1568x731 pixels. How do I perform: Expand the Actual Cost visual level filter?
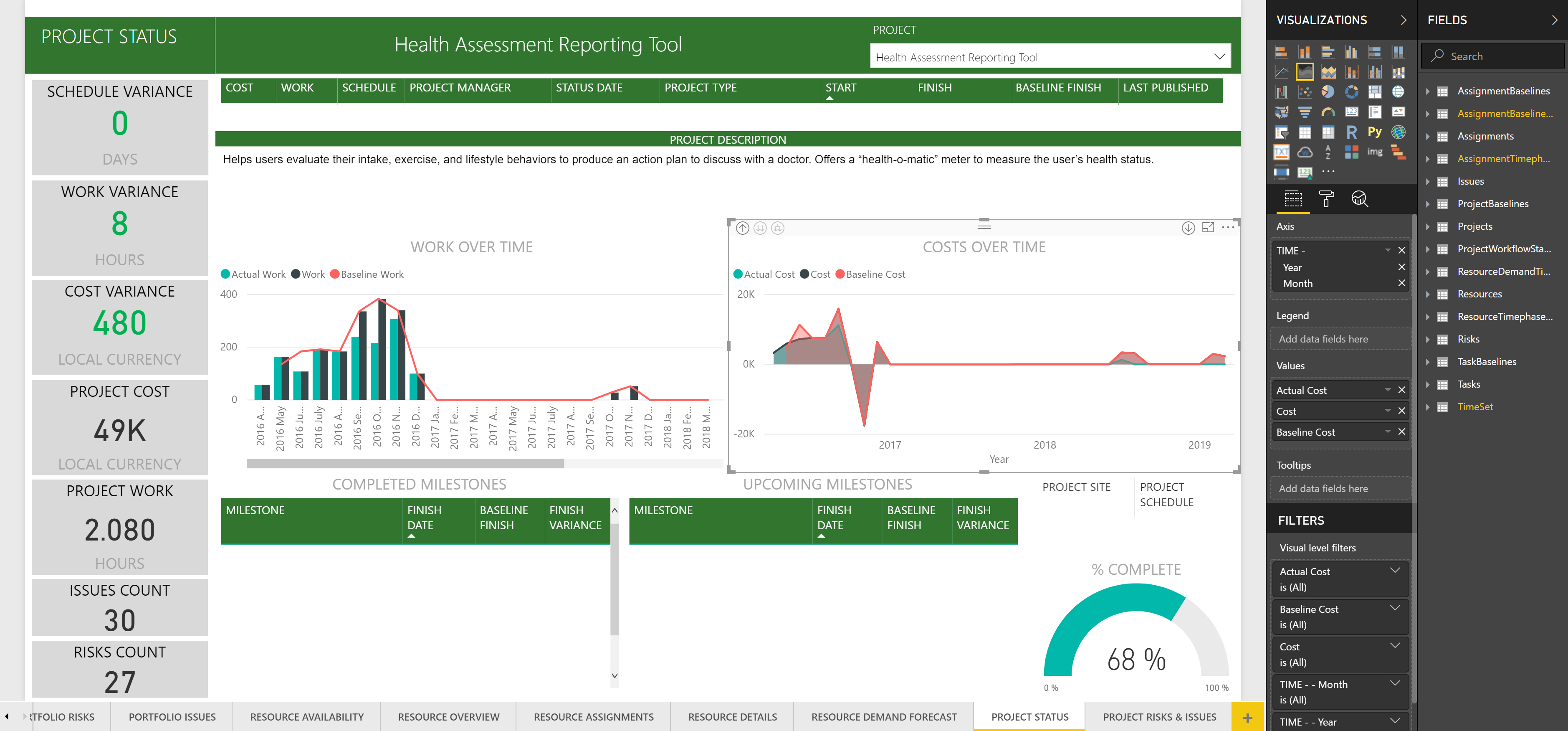tap(1395, 571)
